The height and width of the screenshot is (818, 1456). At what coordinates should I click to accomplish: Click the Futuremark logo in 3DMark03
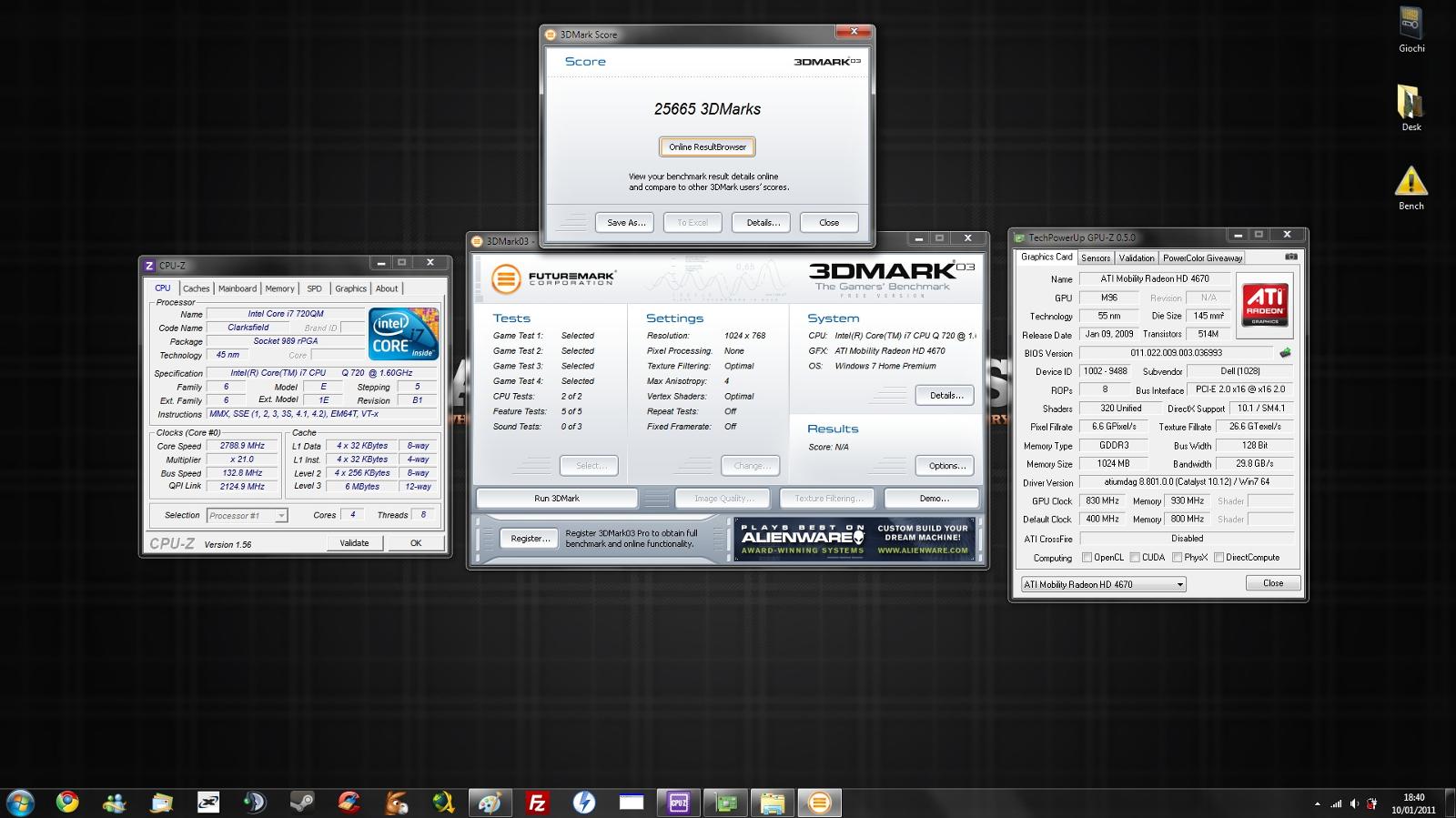coord(553,278)
